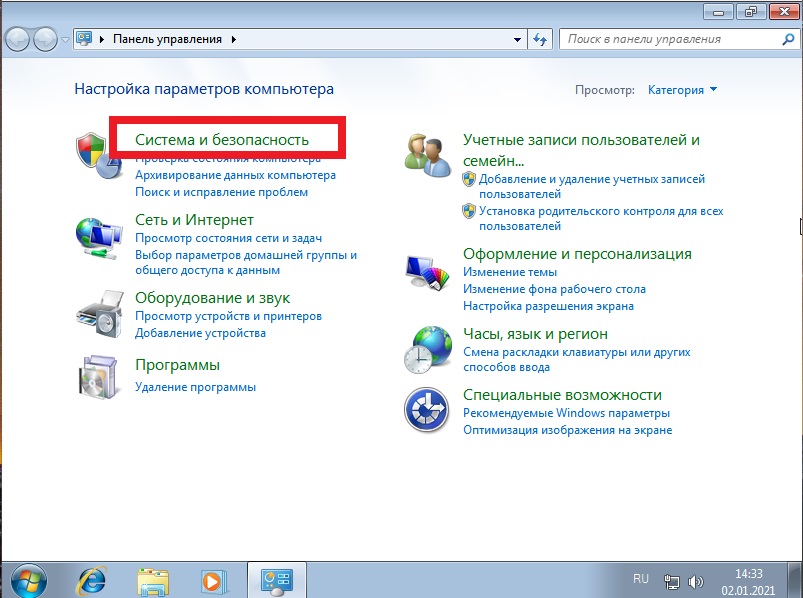The image size is (803, 598).
Task: Select Панель управления in the address breadcrumb
Action: [167, 39]
